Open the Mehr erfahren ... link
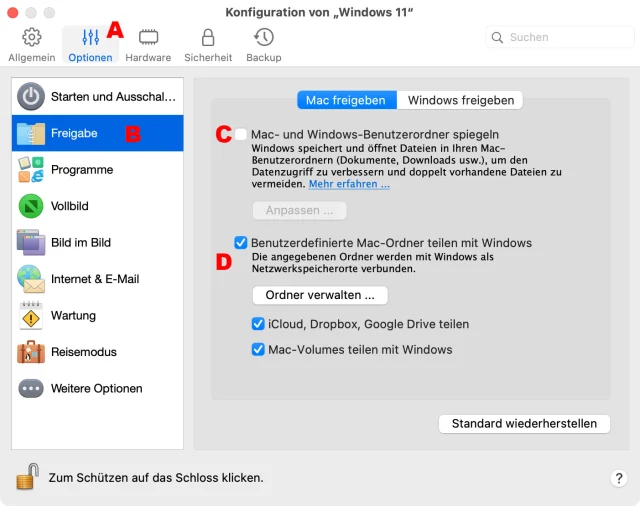 click(349, 184)
